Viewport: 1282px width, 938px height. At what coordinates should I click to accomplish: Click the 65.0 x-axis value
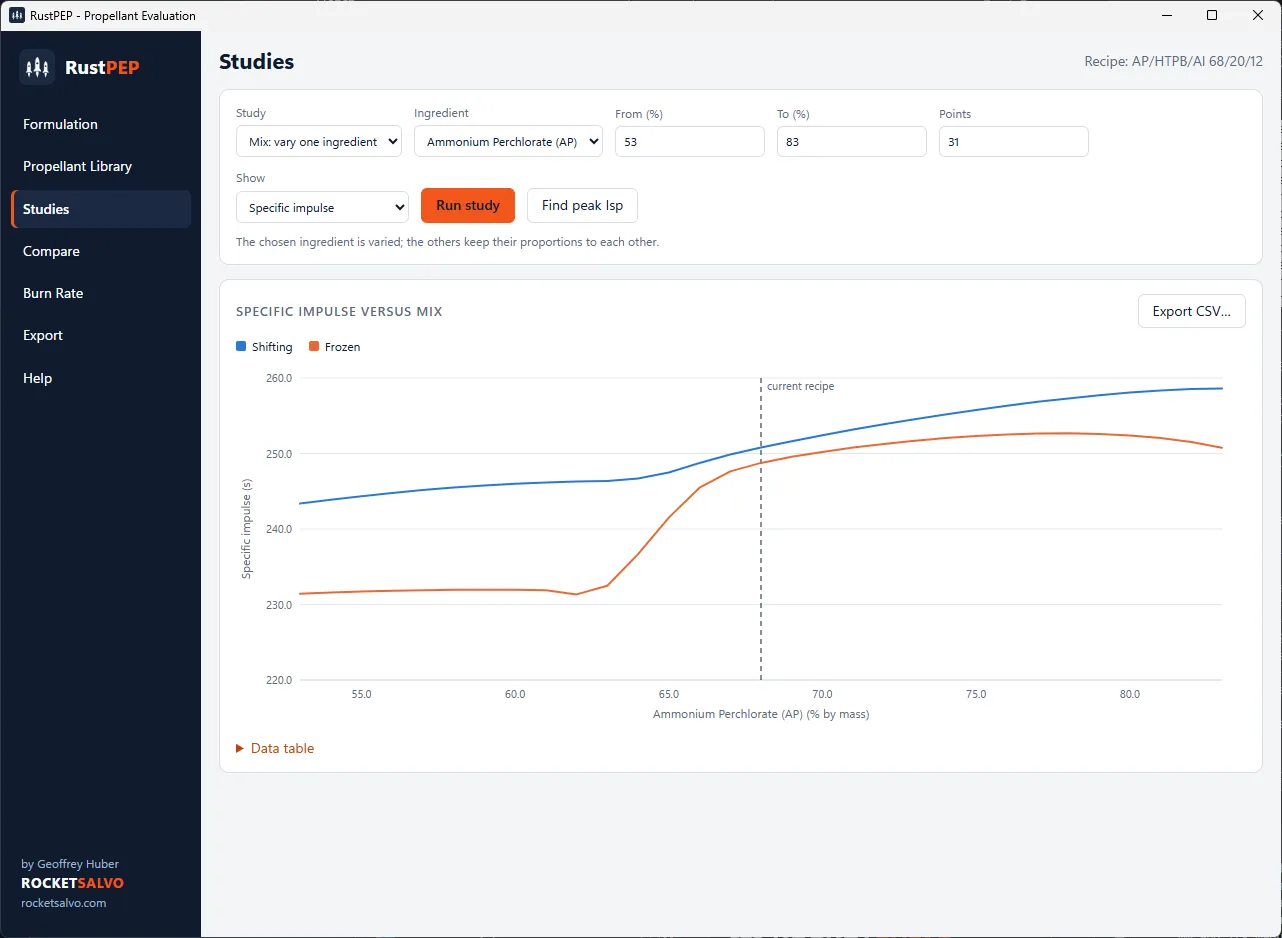(668, 694)
